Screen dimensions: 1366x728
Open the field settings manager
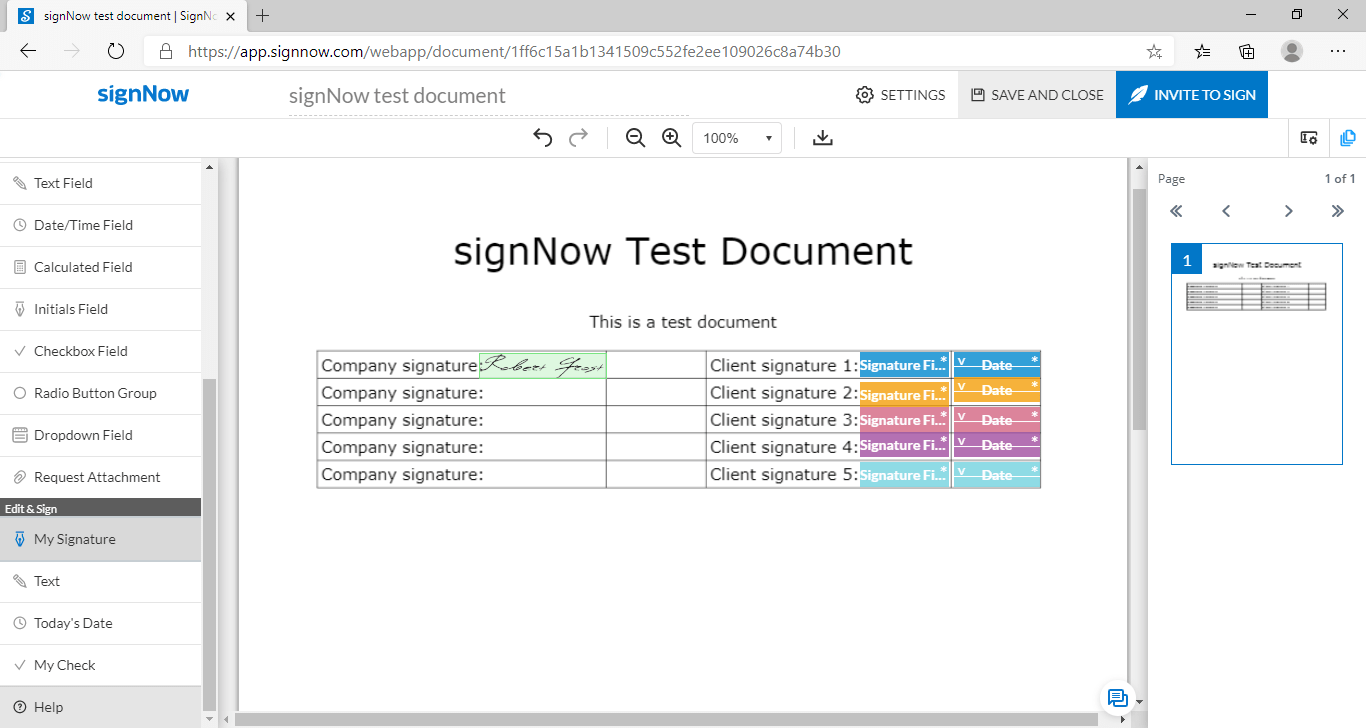click(1308, 138)
